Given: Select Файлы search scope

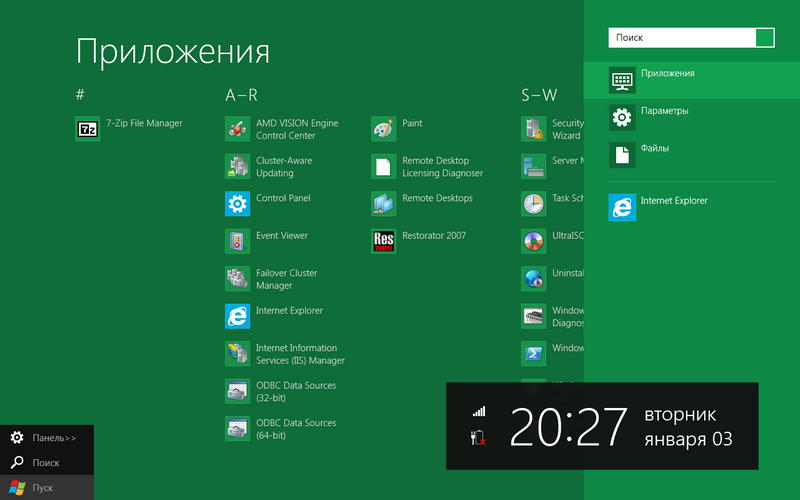Looking at the screenshot, I should click(692, 155).
